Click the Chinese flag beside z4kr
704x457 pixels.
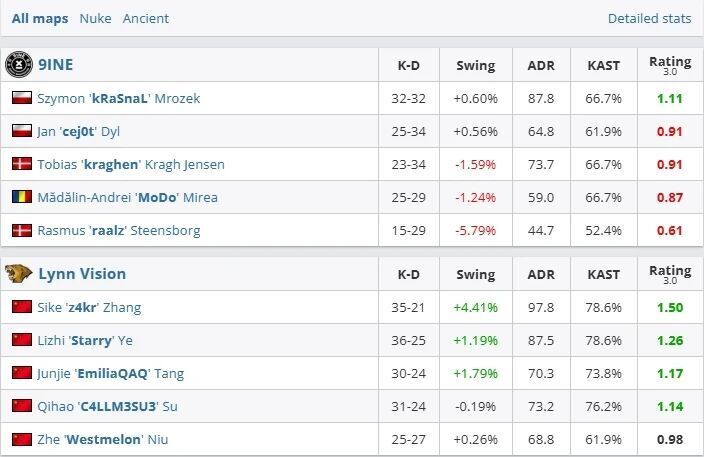tap(20, 307)
